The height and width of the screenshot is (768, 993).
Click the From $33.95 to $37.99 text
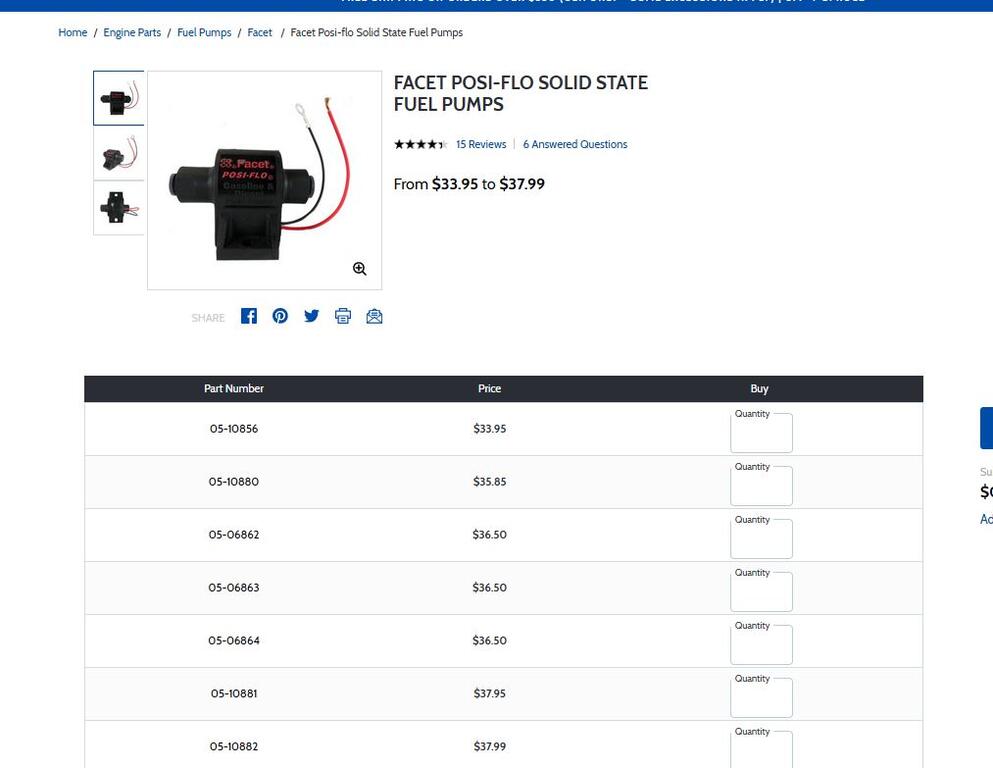[469, 184]
